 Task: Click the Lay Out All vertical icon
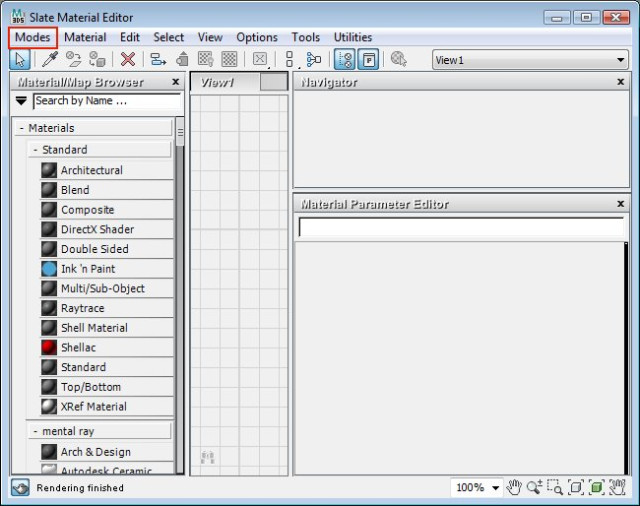click(x=289, y=59)
